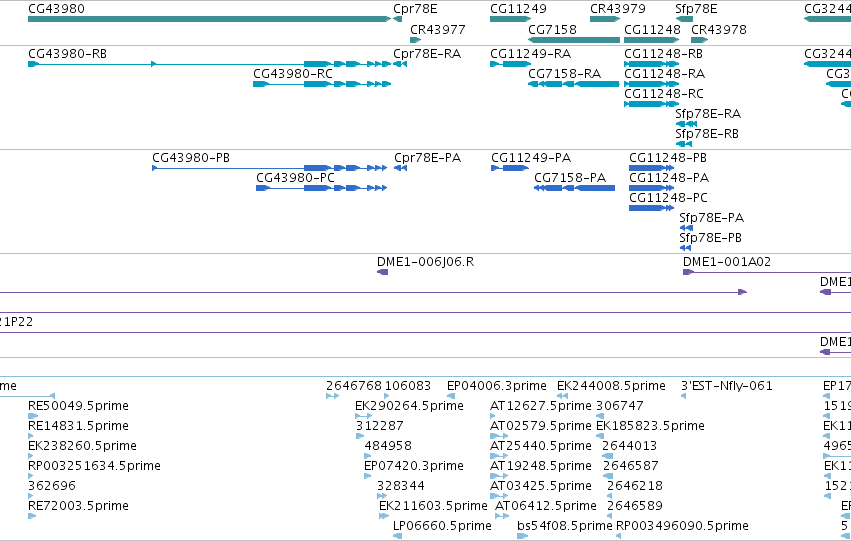Select the 3'EST-Nfly-061 label
Screen dimensions: 851x541
[x=727, y=386]
